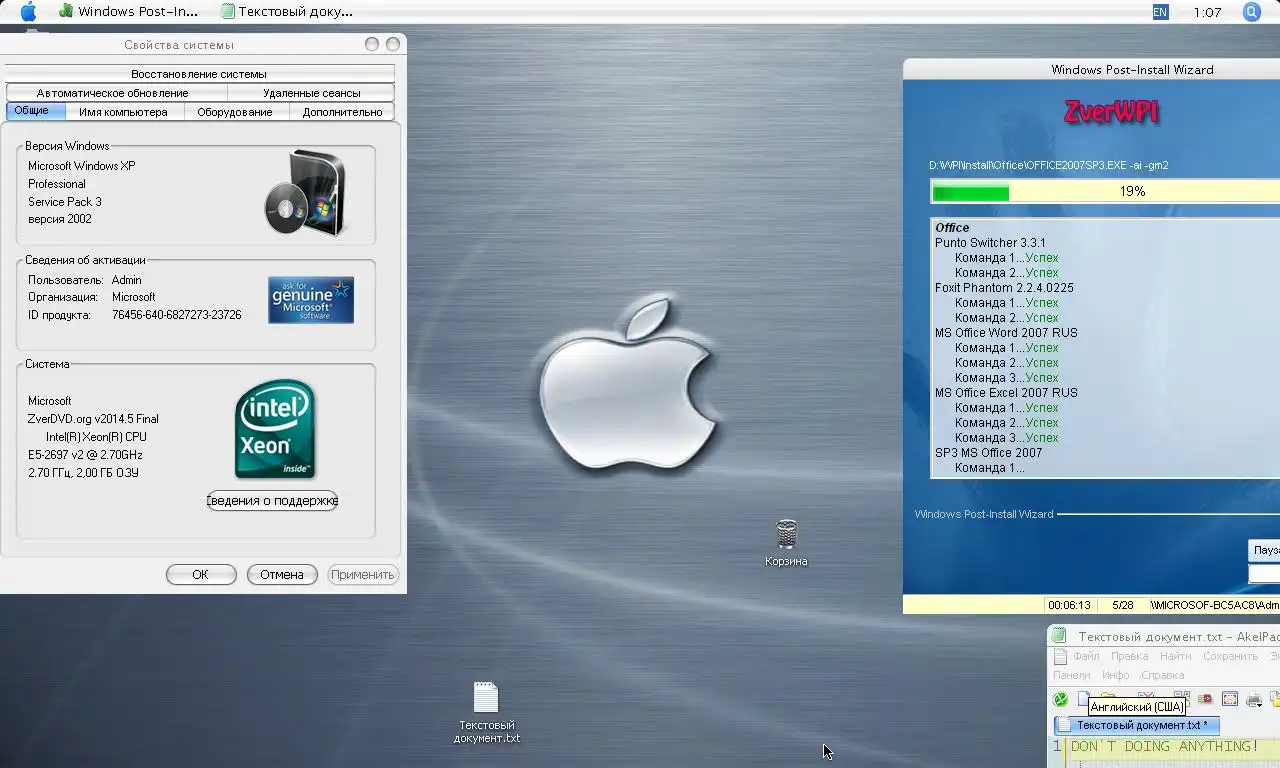
Task: Click the Intel Xeon inside logo
Action: [x=276, y=429]
